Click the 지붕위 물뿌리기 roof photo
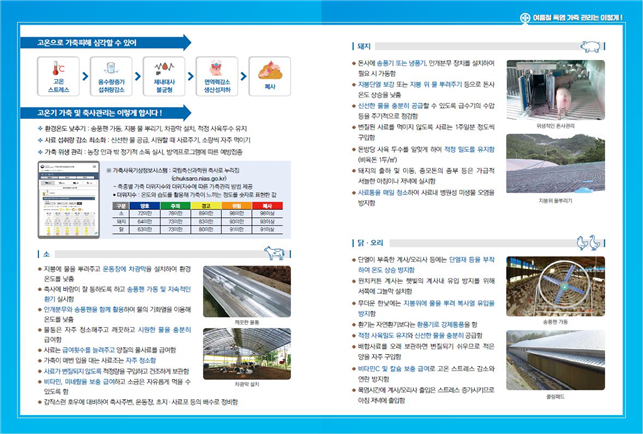Image resolution: width=643 pixels, height=434 pixels. click(x=556, y=163)
